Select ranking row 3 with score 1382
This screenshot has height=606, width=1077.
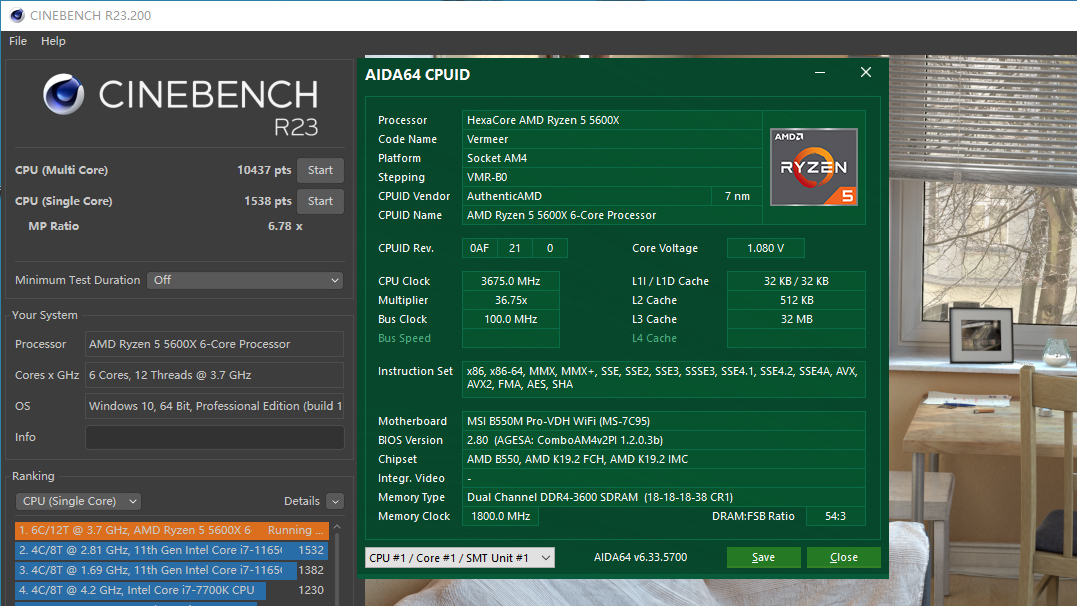[172, 570]
